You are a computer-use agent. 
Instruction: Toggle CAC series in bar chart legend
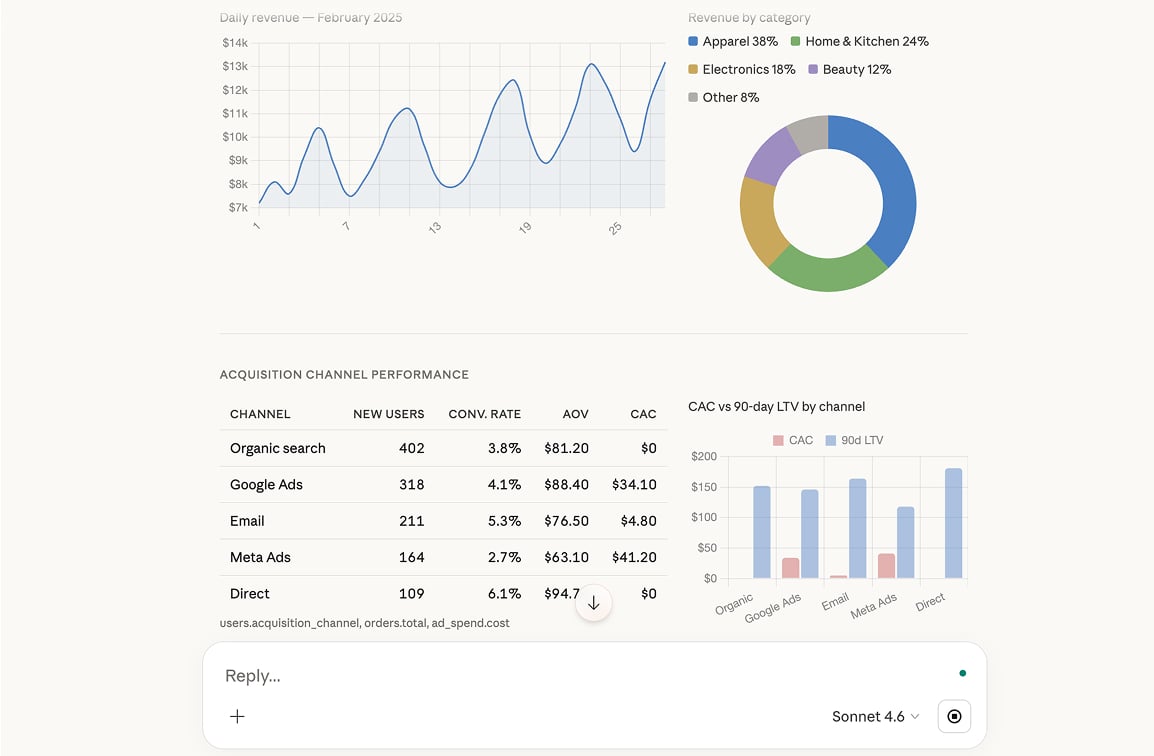click(793, 440)
